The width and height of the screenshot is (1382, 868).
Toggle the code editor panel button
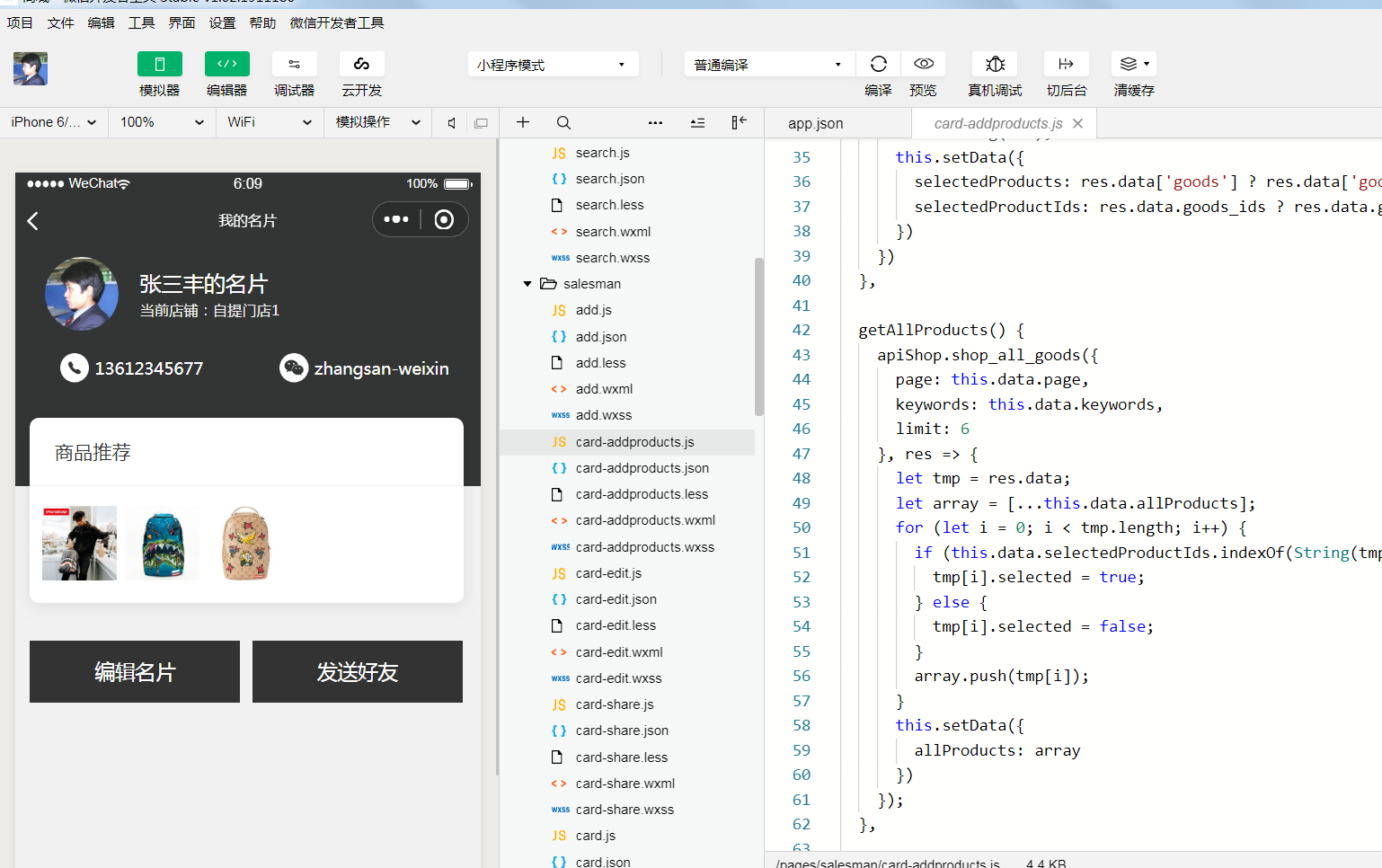pos(226,65)
